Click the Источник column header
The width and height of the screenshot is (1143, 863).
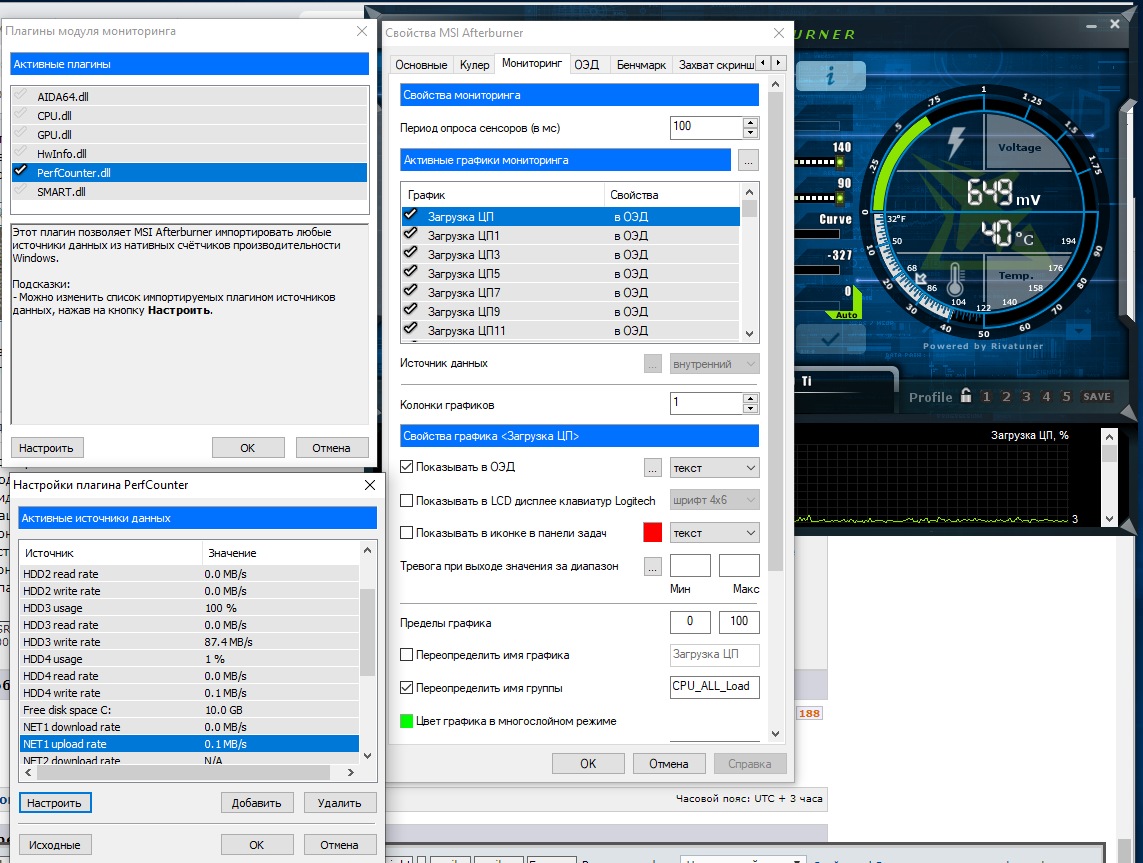[109, 552]
